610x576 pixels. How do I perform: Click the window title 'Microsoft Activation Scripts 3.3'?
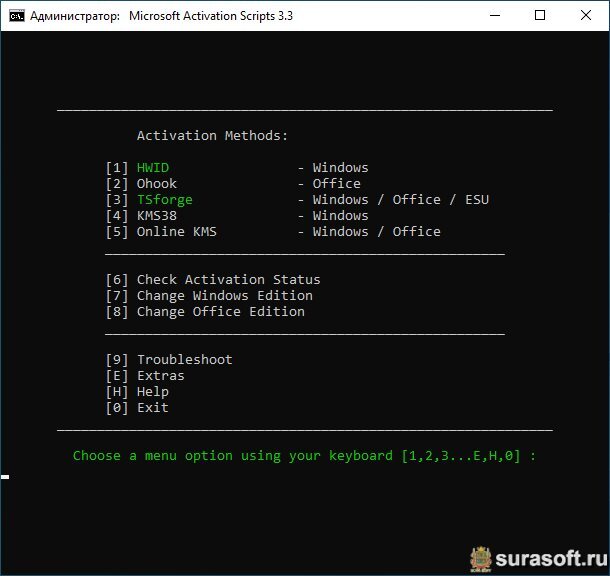point(211,16)
